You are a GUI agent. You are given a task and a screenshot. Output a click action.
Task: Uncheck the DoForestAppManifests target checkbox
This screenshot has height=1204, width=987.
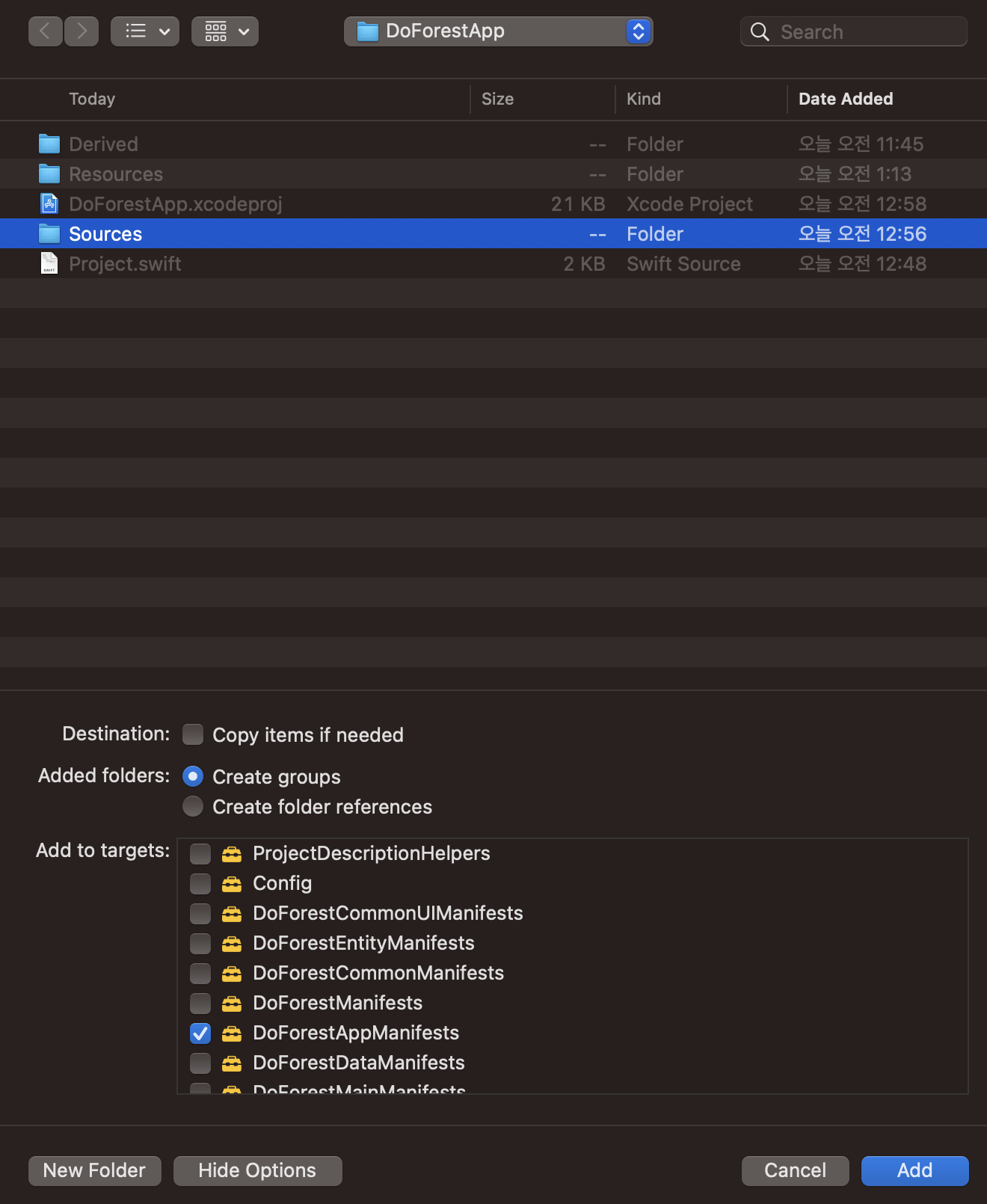coord(200,1033)
